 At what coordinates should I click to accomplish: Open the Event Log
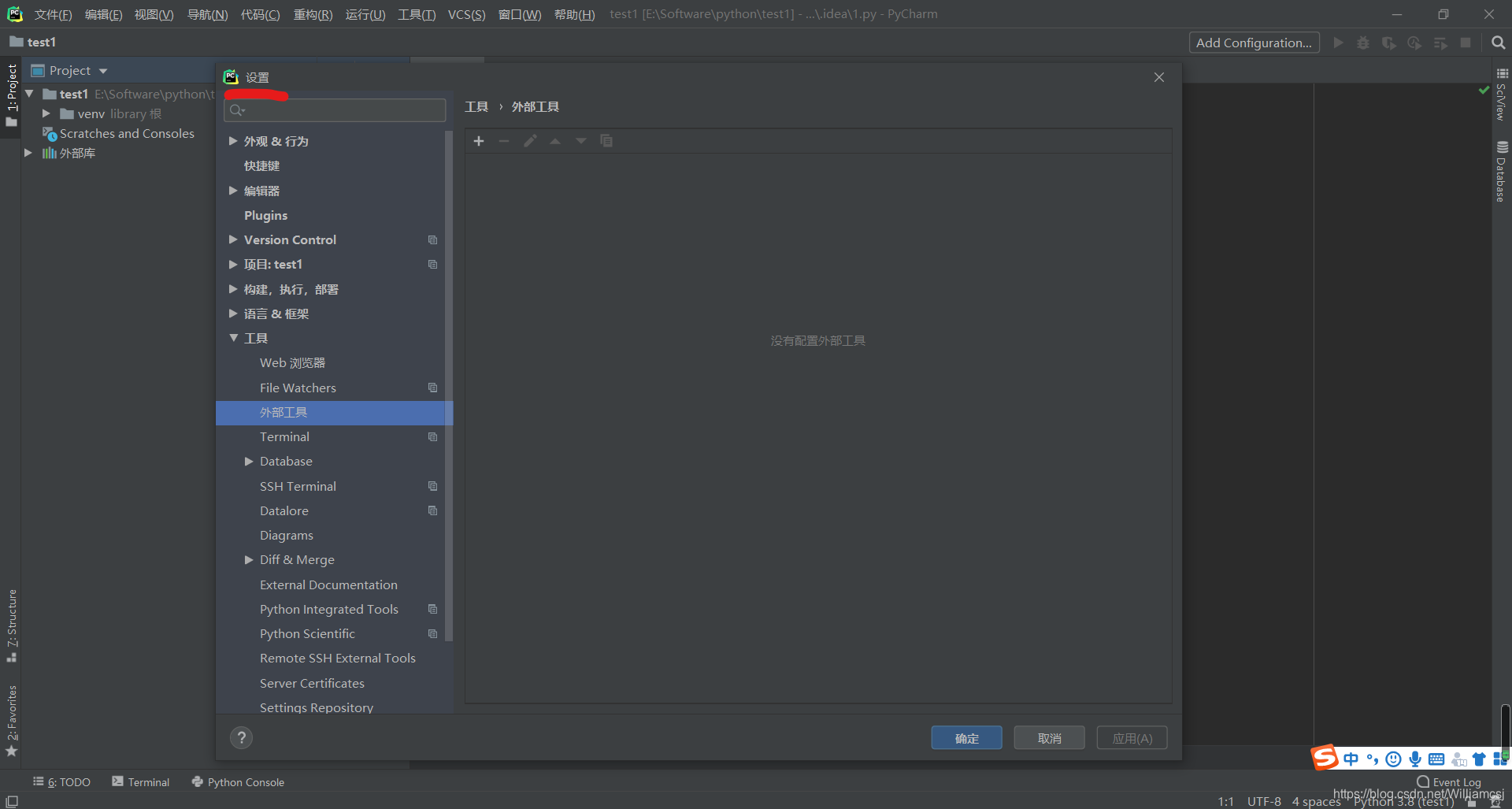[1448, 782]
